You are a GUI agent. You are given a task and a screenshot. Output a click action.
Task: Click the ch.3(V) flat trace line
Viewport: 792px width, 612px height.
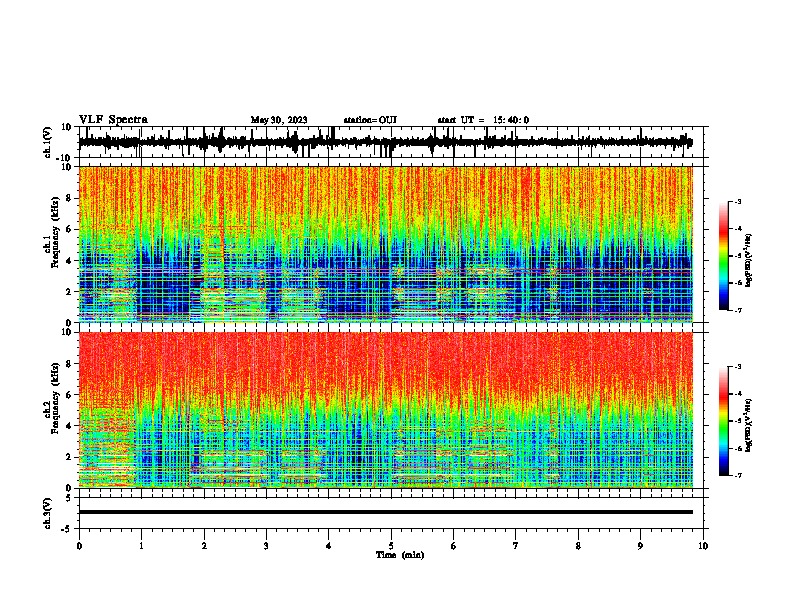[386, 512]
